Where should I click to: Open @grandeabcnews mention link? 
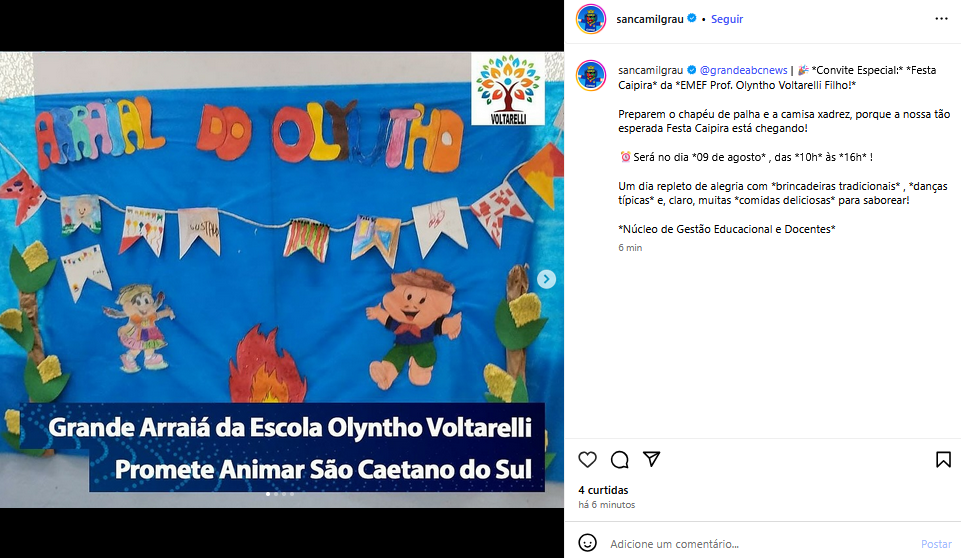(743, 71)
